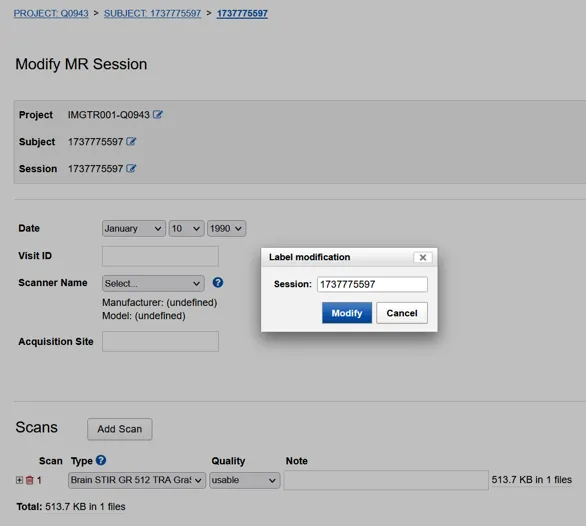
Task: Focus the Visit ID input field
Action: pyautogui.click(x=160, y=256)
